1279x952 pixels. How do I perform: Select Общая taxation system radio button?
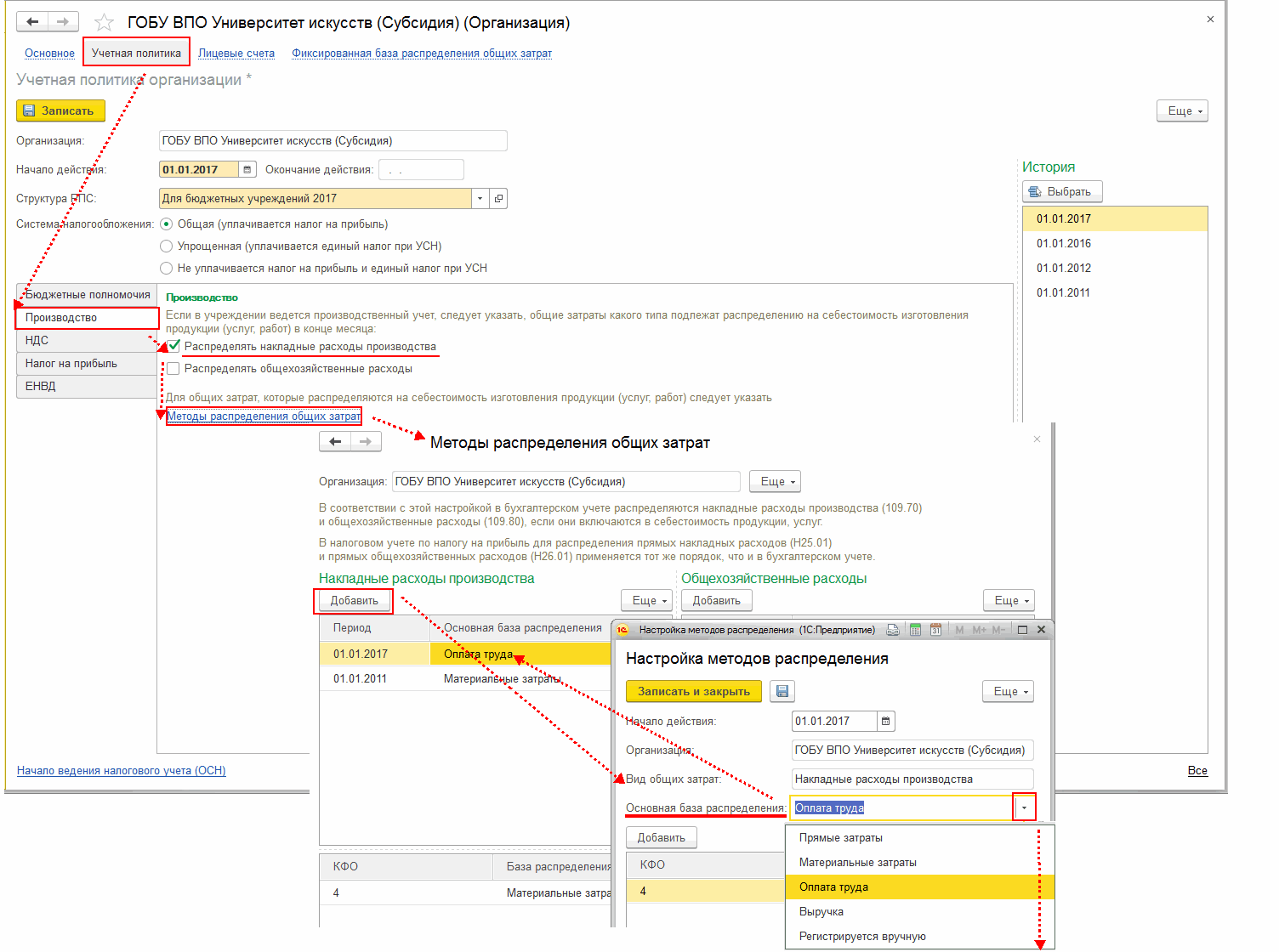(x=167, y=224)
